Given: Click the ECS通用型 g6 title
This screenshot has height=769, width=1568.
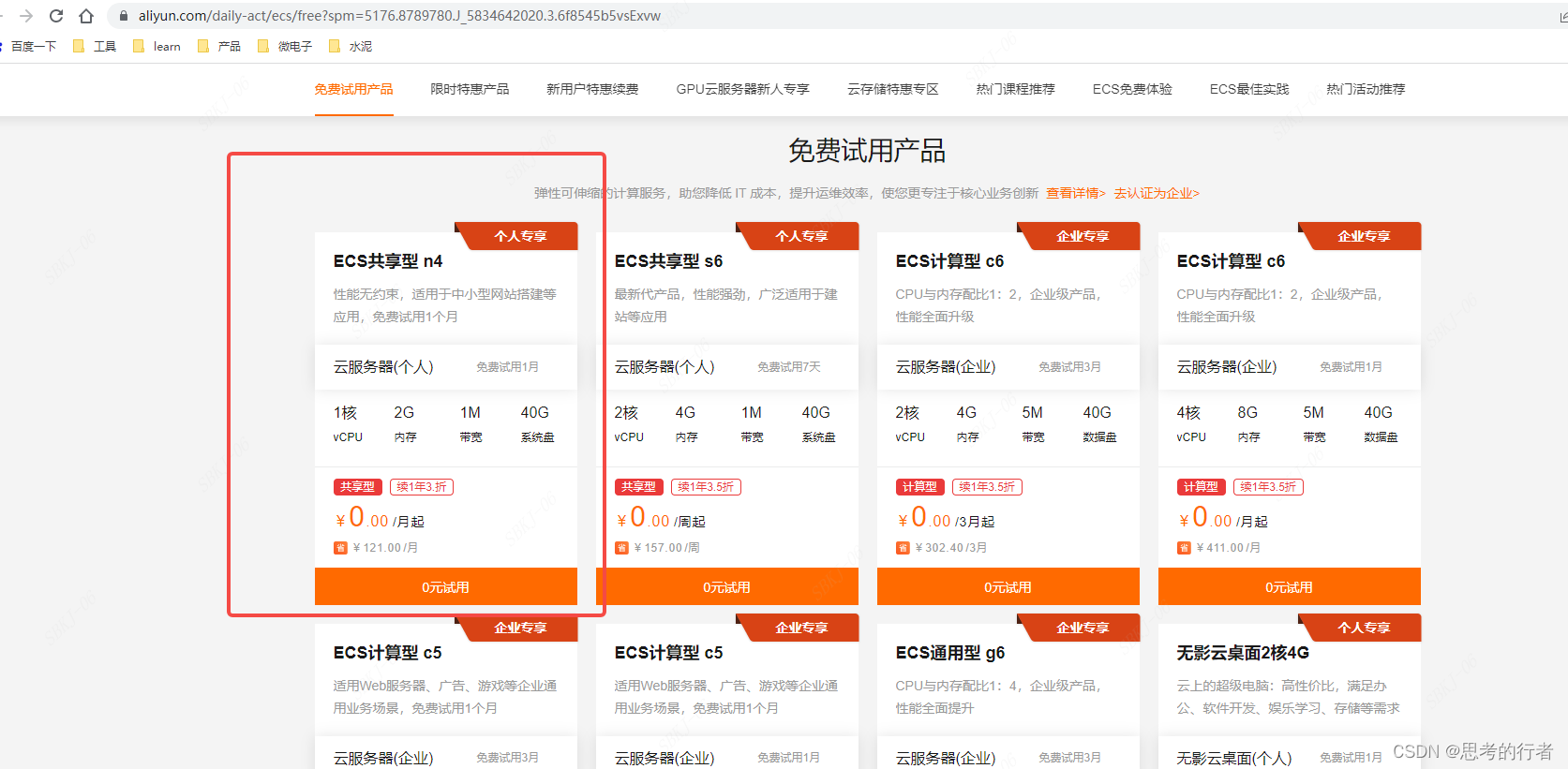Looking at the screenshot, I should [950, 653].
